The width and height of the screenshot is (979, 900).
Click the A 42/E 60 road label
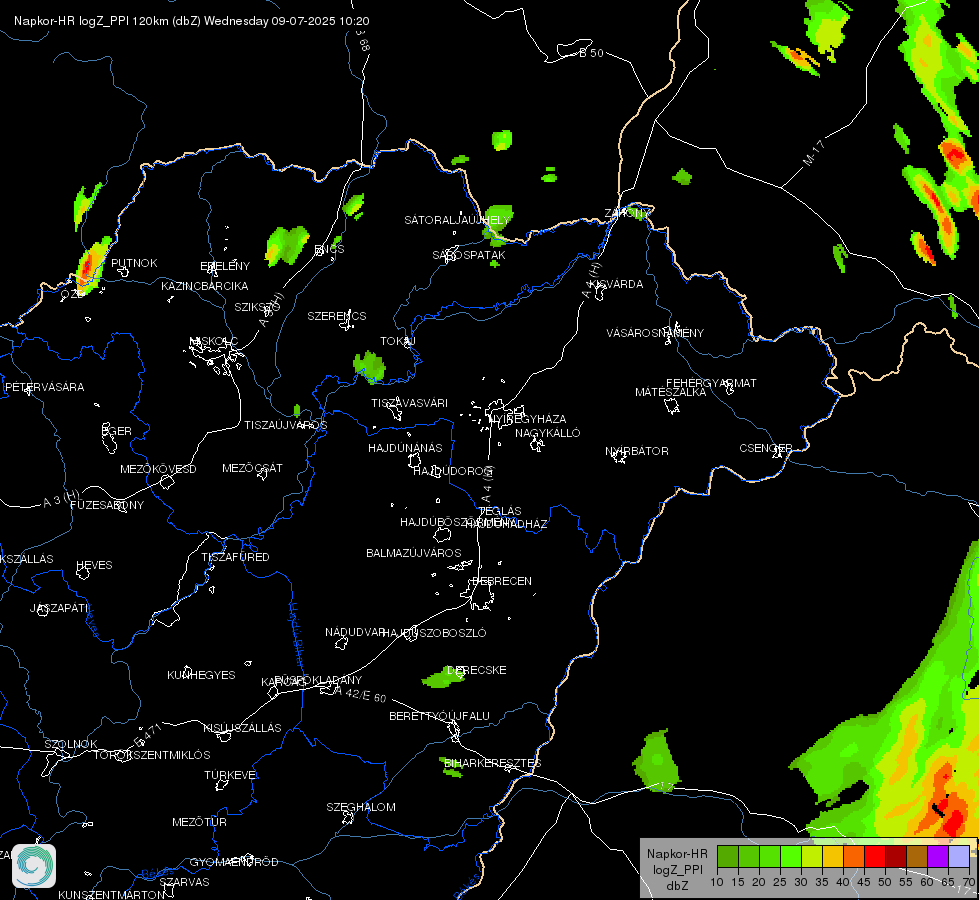[360, 695]
